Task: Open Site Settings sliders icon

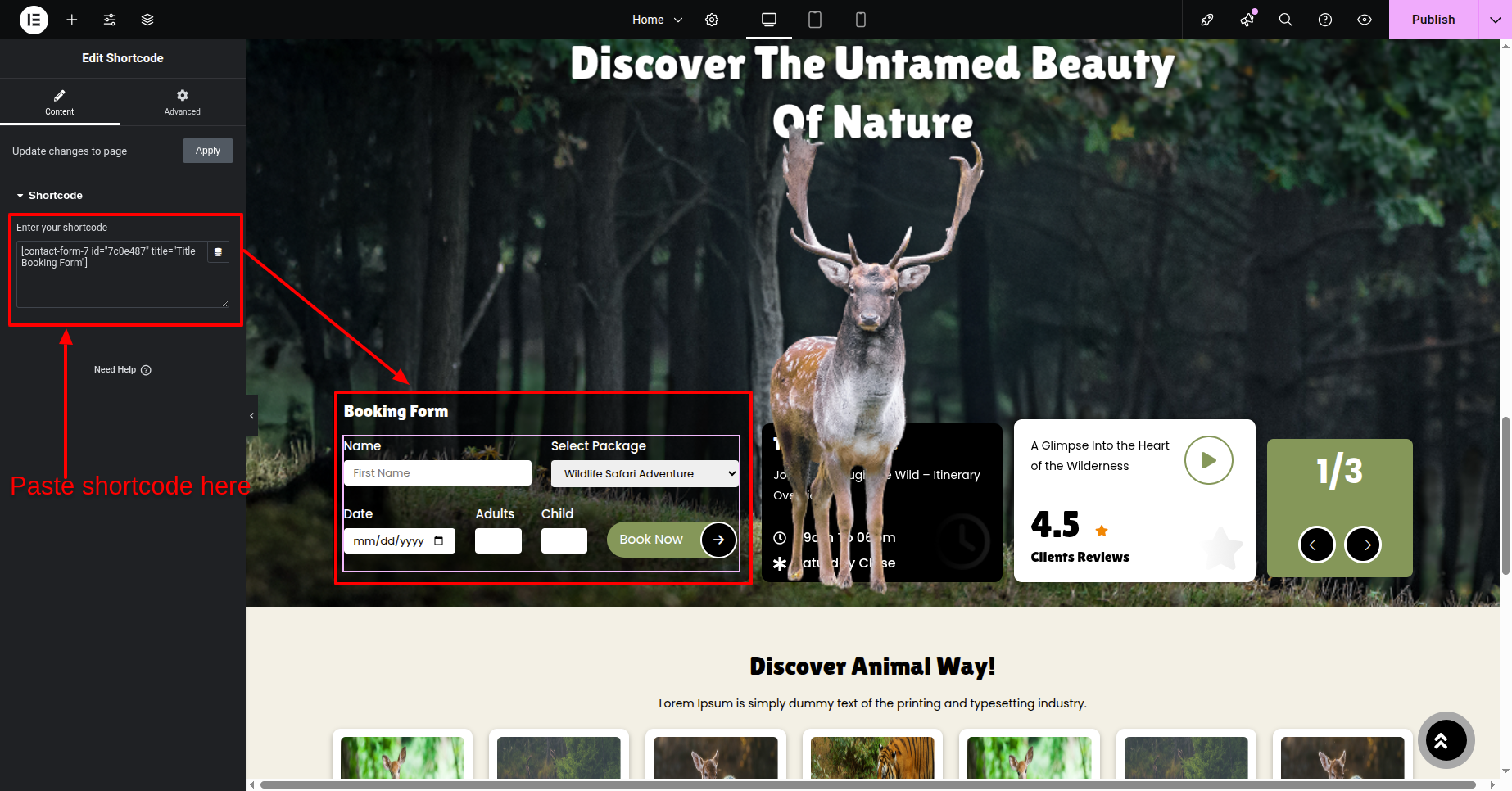Action: click(x=110, y=20)
